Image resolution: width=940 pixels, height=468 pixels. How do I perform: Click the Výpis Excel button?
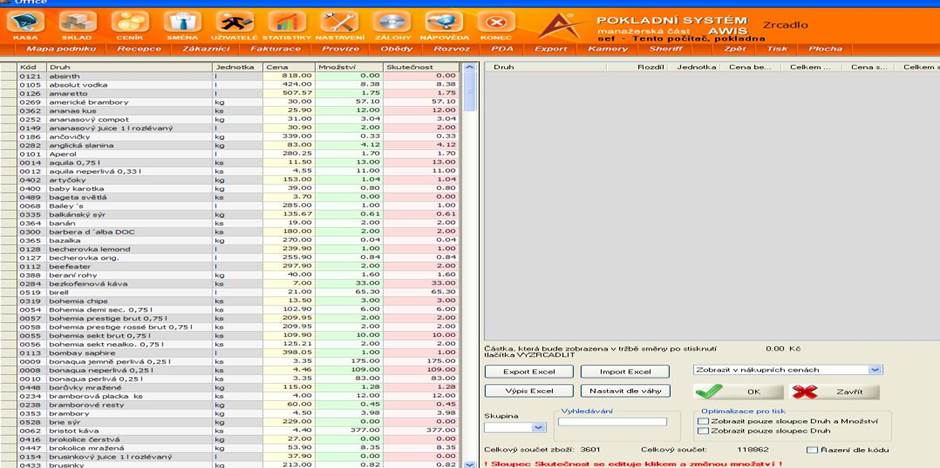click(529, 391)
